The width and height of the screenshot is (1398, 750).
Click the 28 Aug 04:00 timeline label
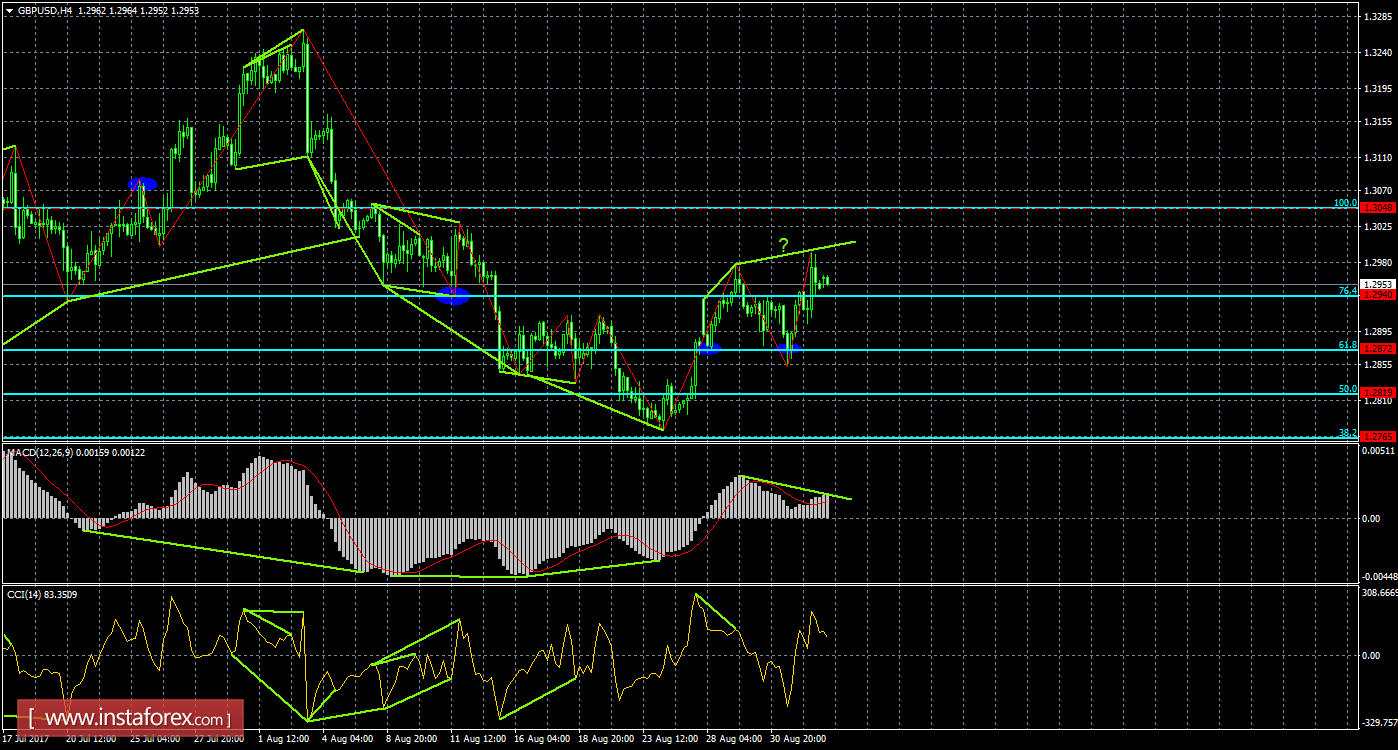click(x=733, y=739)
